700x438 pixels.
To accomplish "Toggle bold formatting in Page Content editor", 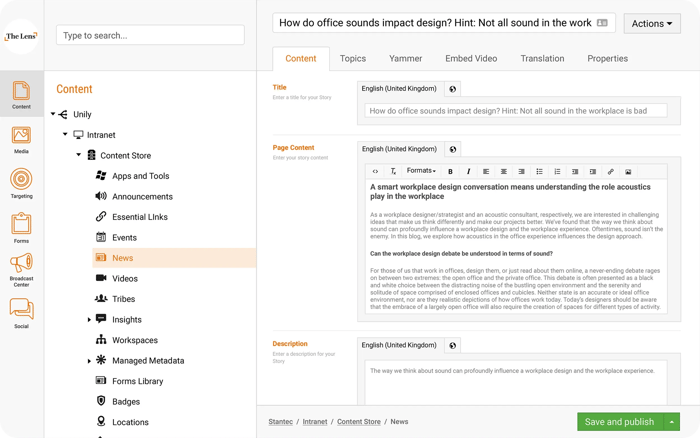I will [x=450, y=171].
